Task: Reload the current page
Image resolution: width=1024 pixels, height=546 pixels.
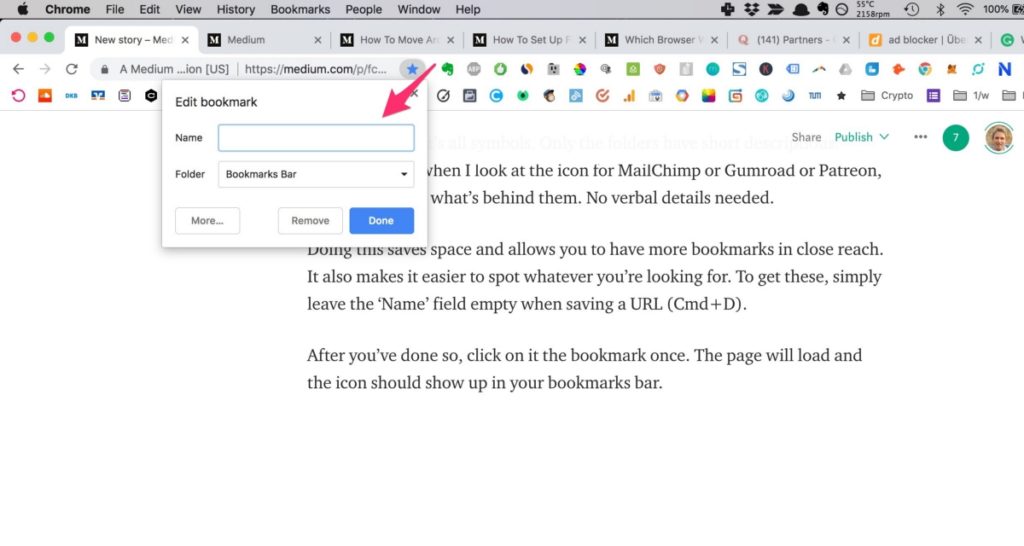Action: [71, 69]
